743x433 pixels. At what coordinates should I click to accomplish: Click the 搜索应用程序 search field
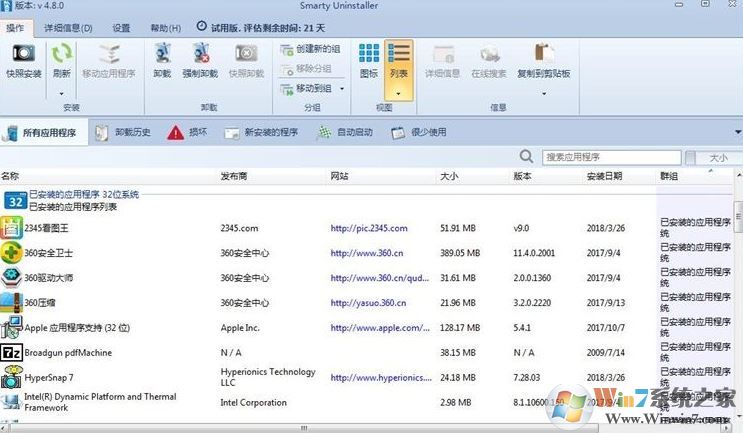coord(612,157)
